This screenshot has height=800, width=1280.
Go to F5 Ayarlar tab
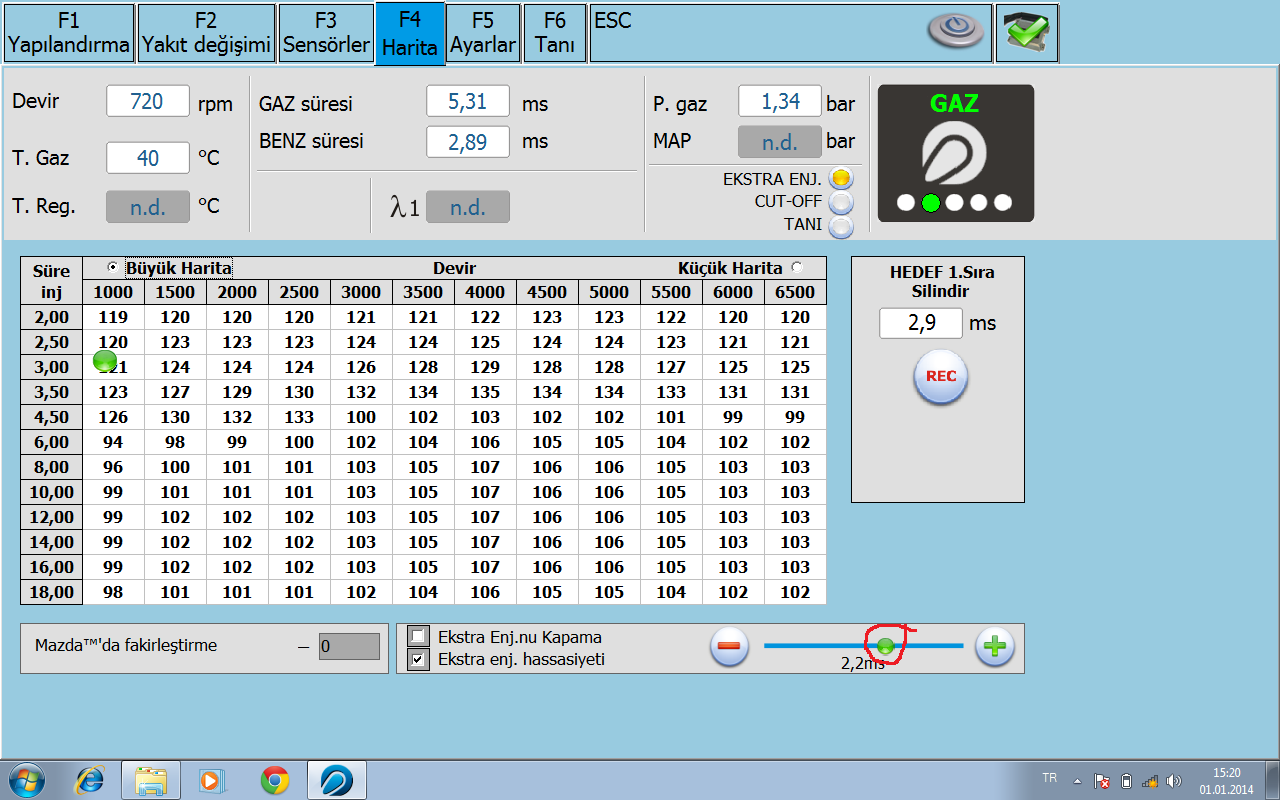click(x=483, y=33)
